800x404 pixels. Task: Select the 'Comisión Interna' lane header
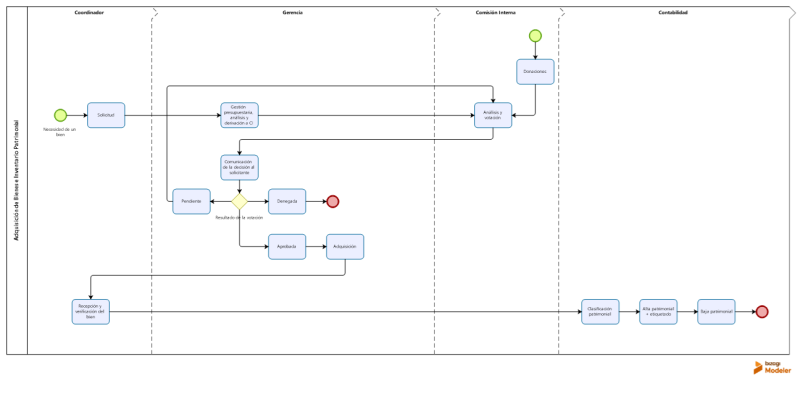tap(496, 13)
